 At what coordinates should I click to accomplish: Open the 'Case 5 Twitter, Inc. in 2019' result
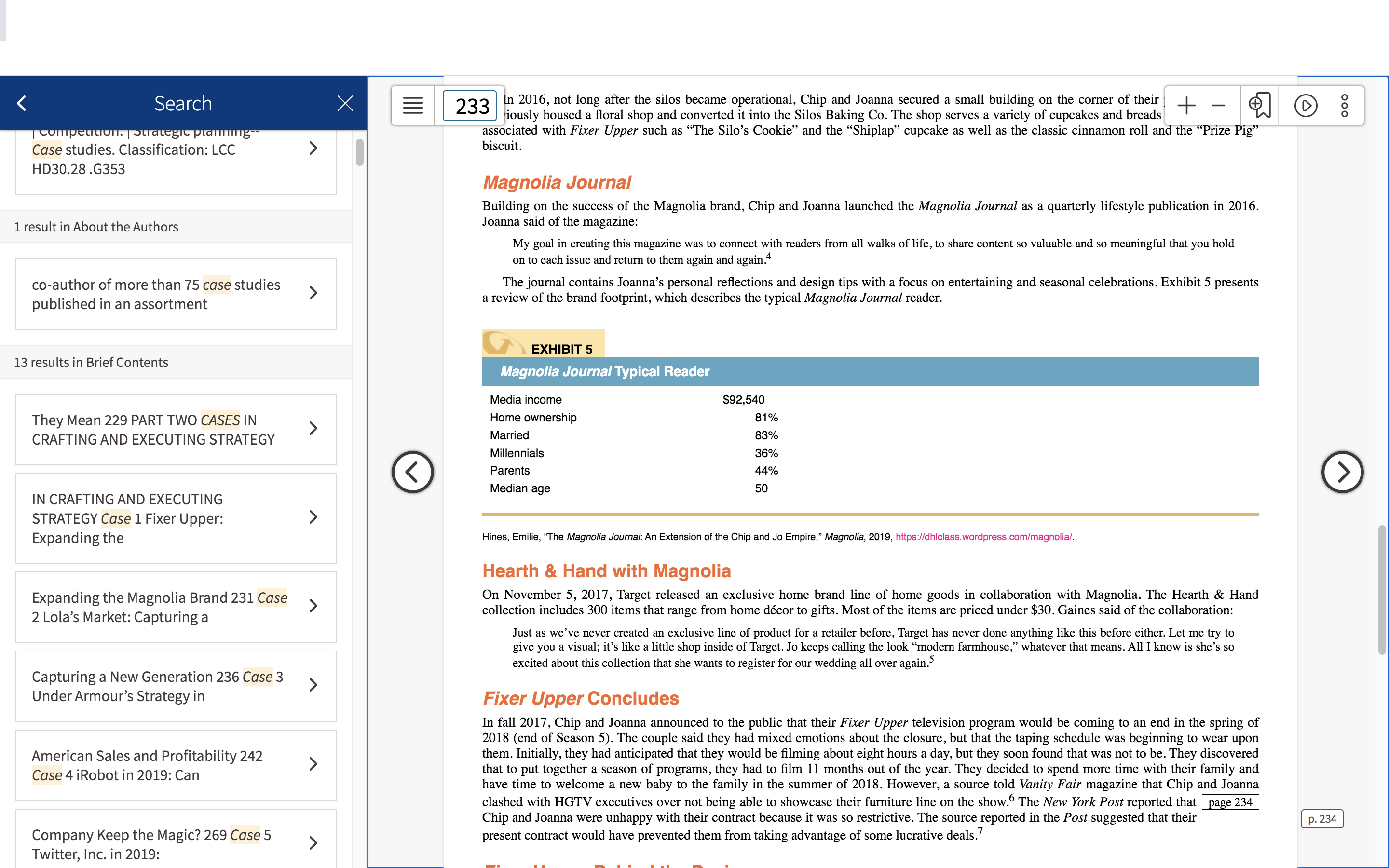176,839
